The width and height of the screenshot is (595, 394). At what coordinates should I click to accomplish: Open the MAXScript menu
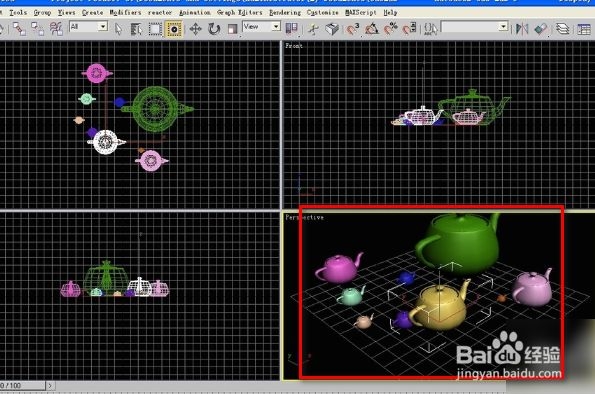pyautogui.click(x=360, y=13)
